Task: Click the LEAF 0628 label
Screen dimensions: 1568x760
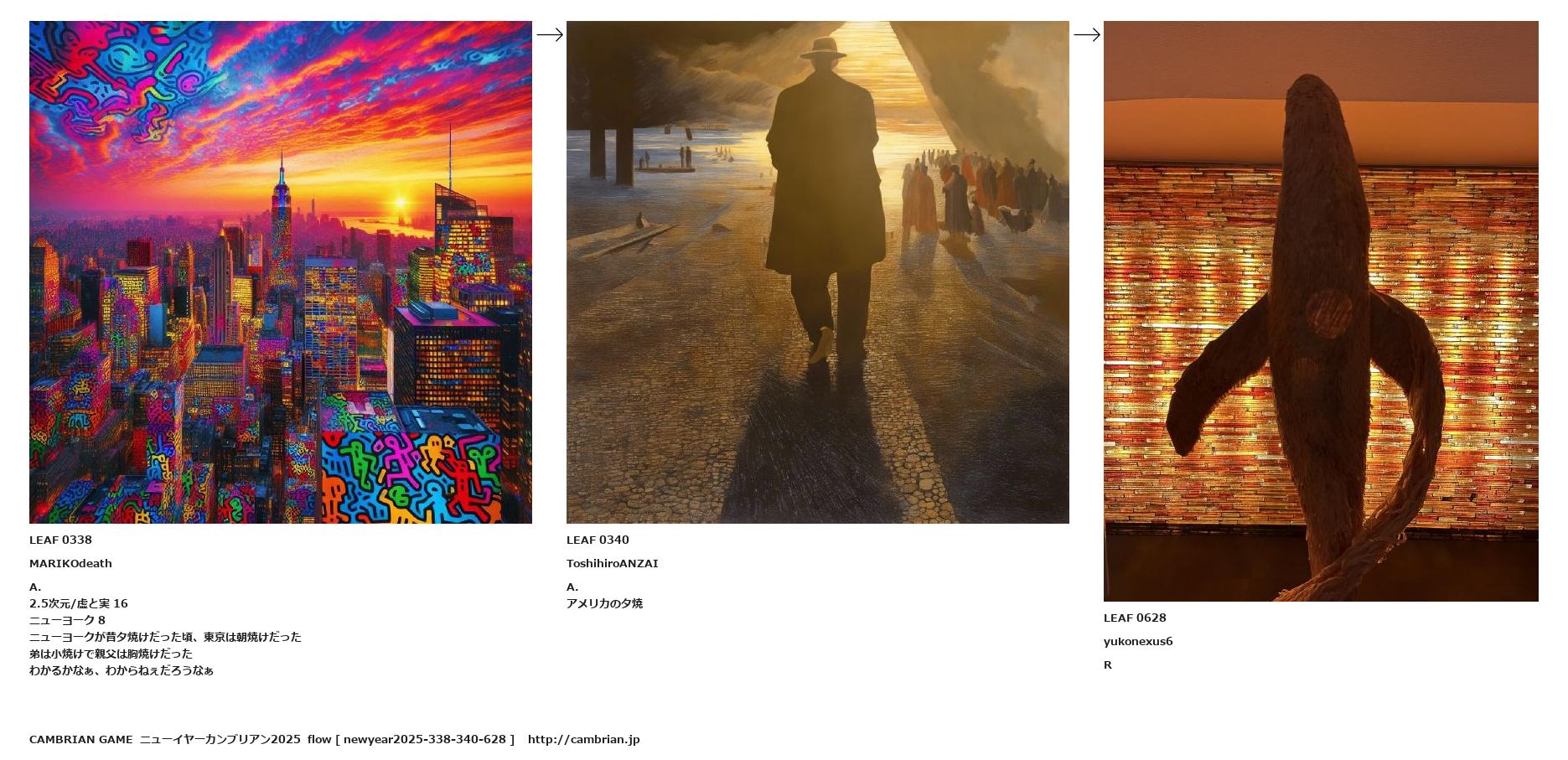Action: tap(1135, 618)
